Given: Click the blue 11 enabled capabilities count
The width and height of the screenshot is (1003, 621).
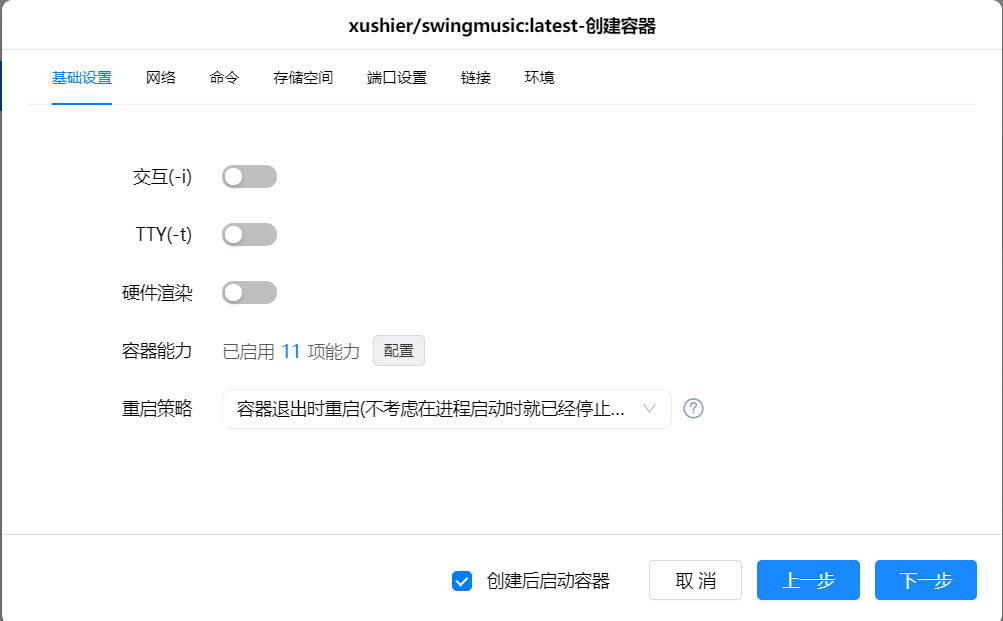Looking at the screenshot, I should pos(291,351).
